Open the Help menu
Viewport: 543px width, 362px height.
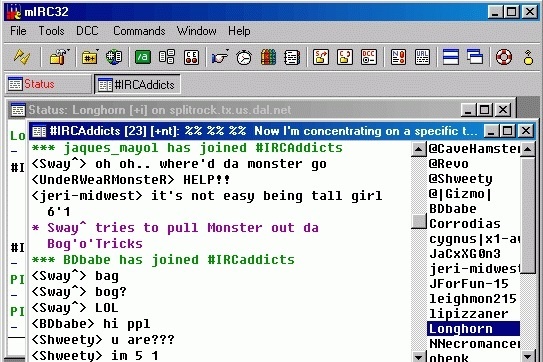pyautogui.click(x=239, y=31)
